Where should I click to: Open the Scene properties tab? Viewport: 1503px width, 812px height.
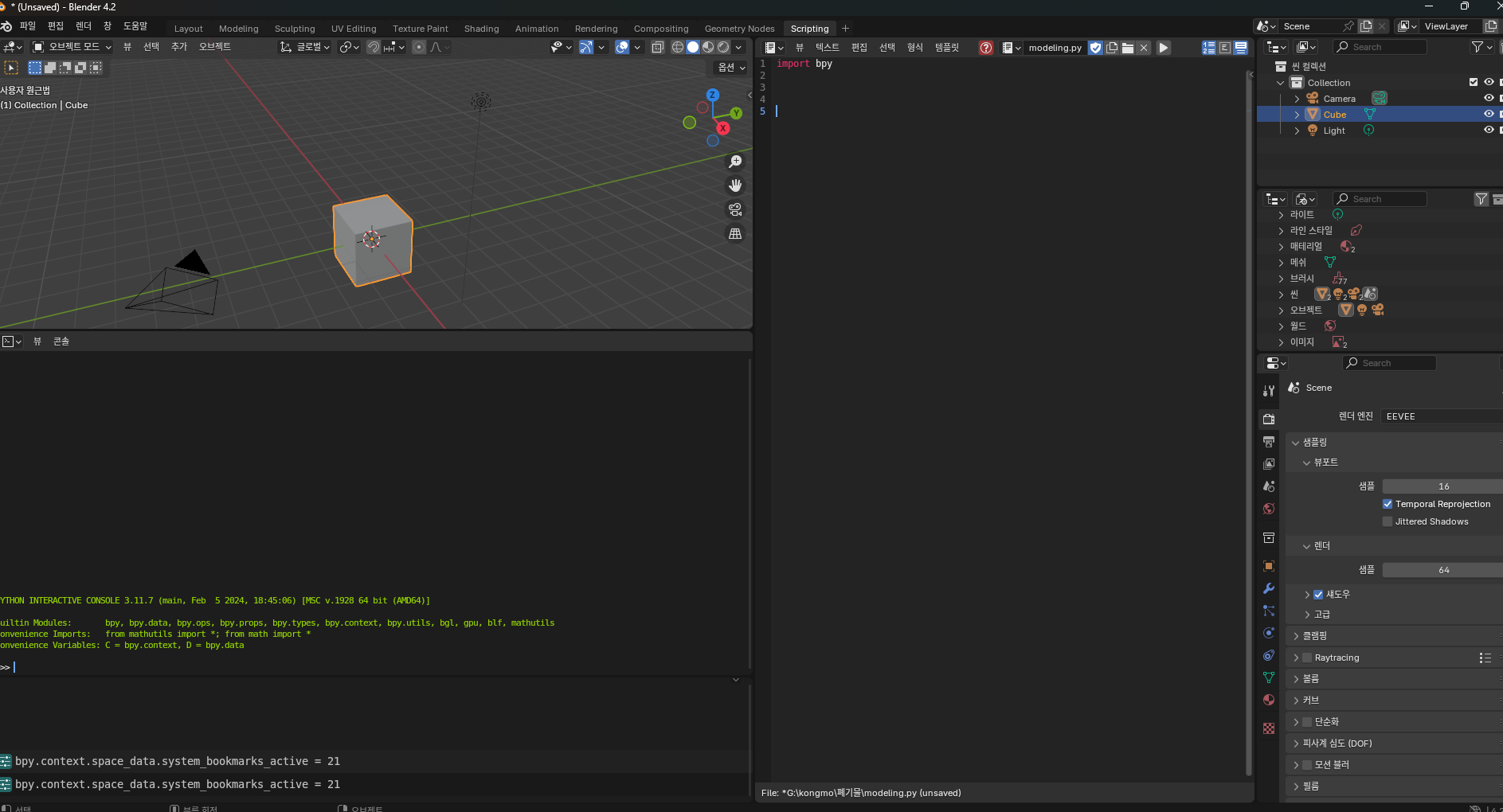(x=1269, y=486)
